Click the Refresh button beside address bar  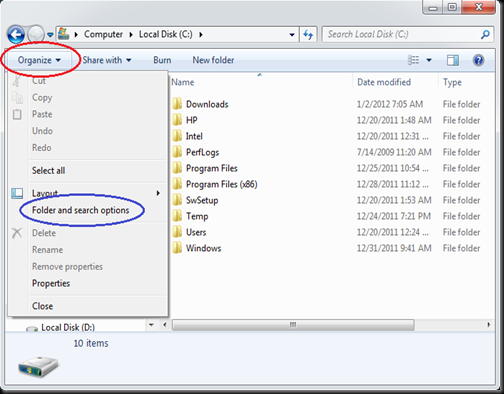[309, 34]
